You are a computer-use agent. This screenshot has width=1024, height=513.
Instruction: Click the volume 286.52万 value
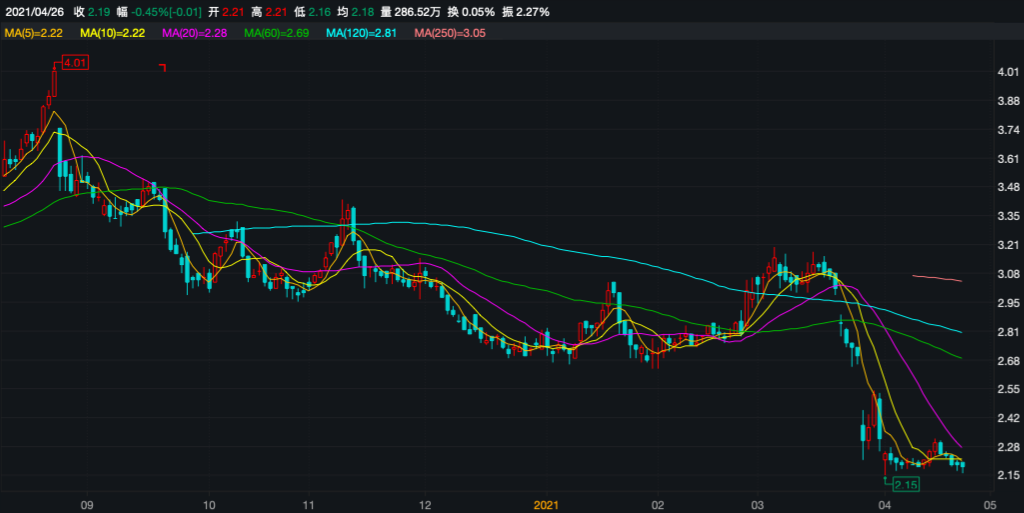coord(417,12)
